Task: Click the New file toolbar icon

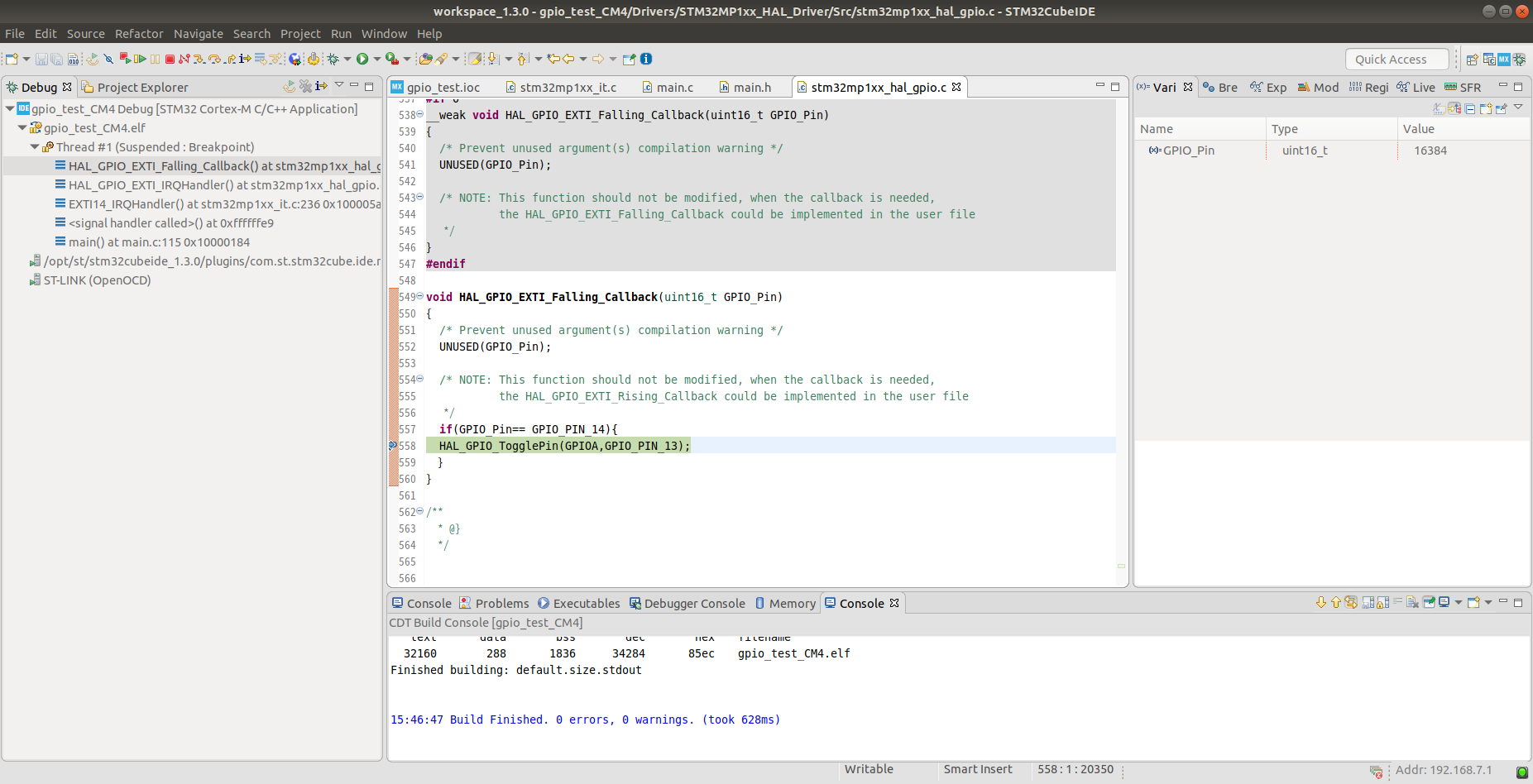Action: point(12,59)
